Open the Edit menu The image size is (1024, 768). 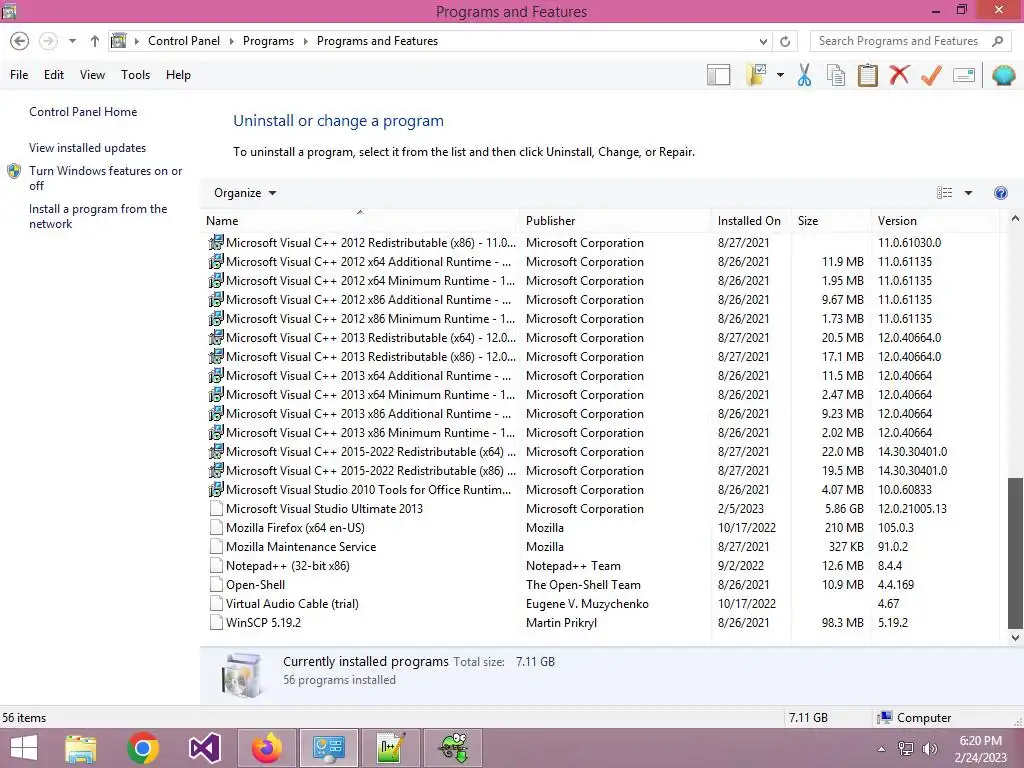point(54,75)
